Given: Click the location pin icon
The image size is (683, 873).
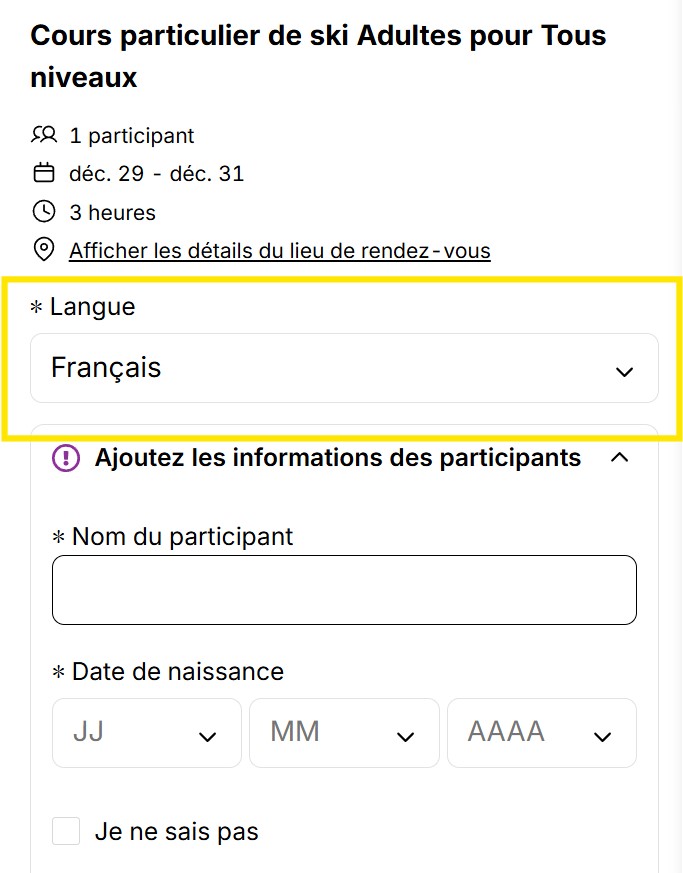Looking at the screenshot, I should (x=44, y=250).
